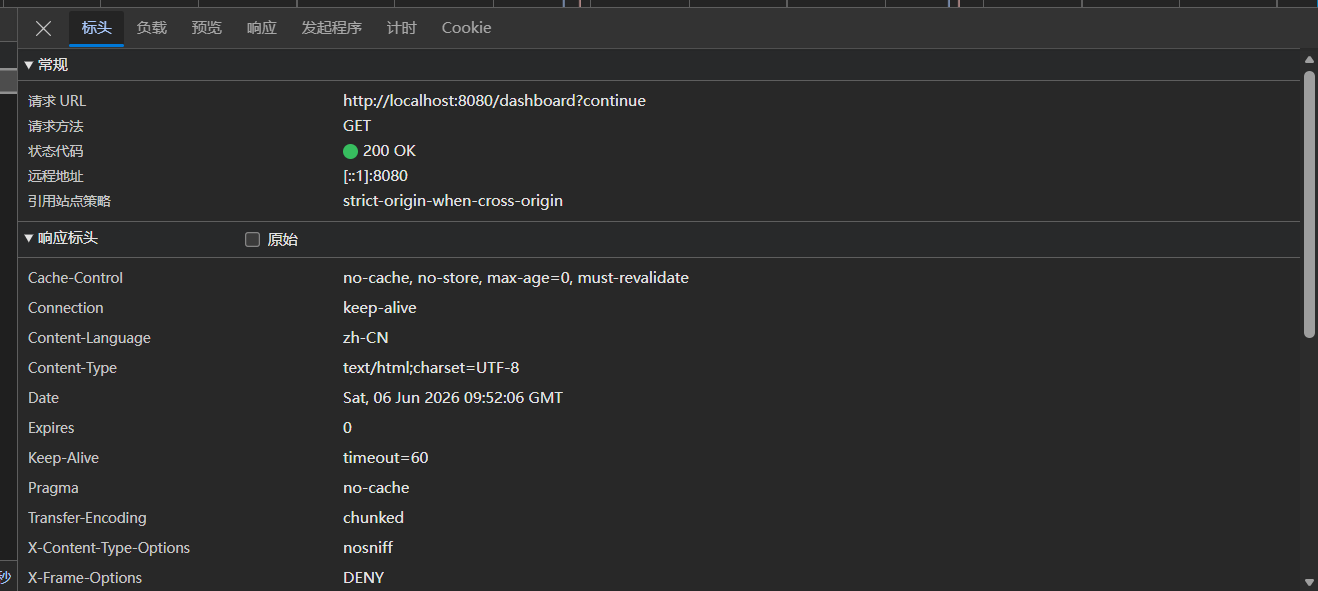Click the 状态代码 label
Viewport: 1318px width, 591px height.
[56, 151]
